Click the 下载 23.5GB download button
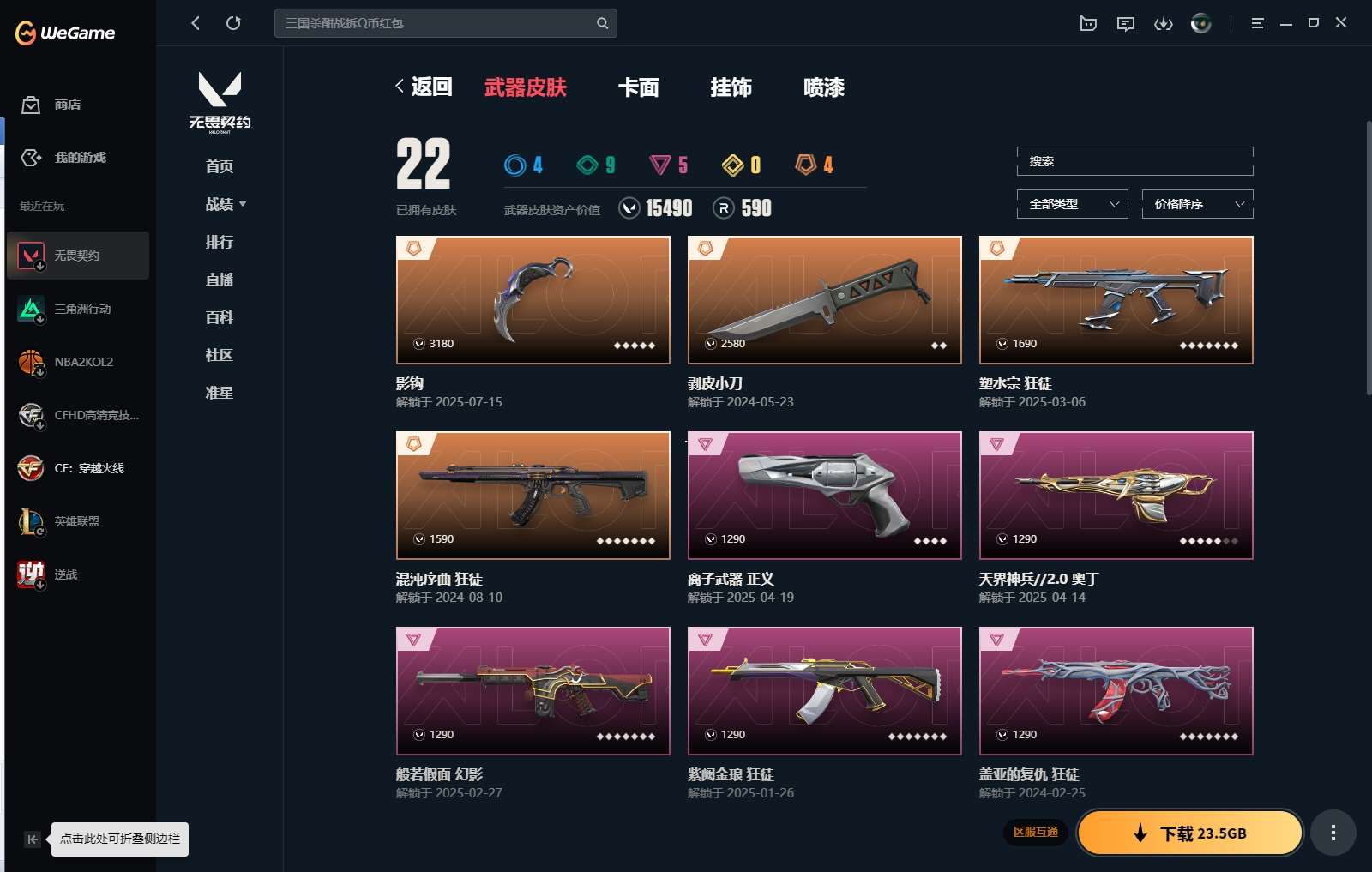 click(x=1190, y=833)
